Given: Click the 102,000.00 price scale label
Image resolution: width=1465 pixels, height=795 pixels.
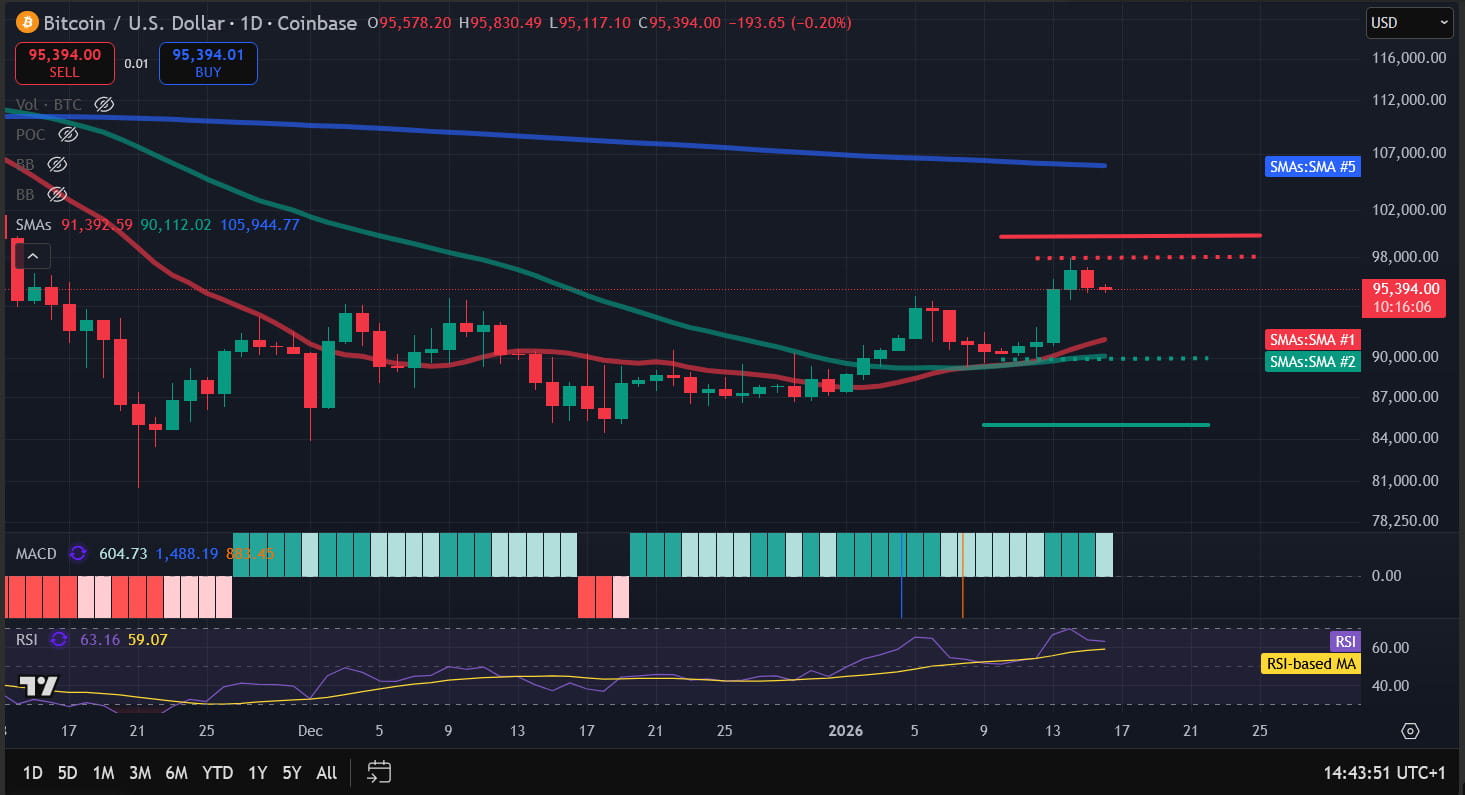Looking at the screenshot, I should coord(1408,210).
